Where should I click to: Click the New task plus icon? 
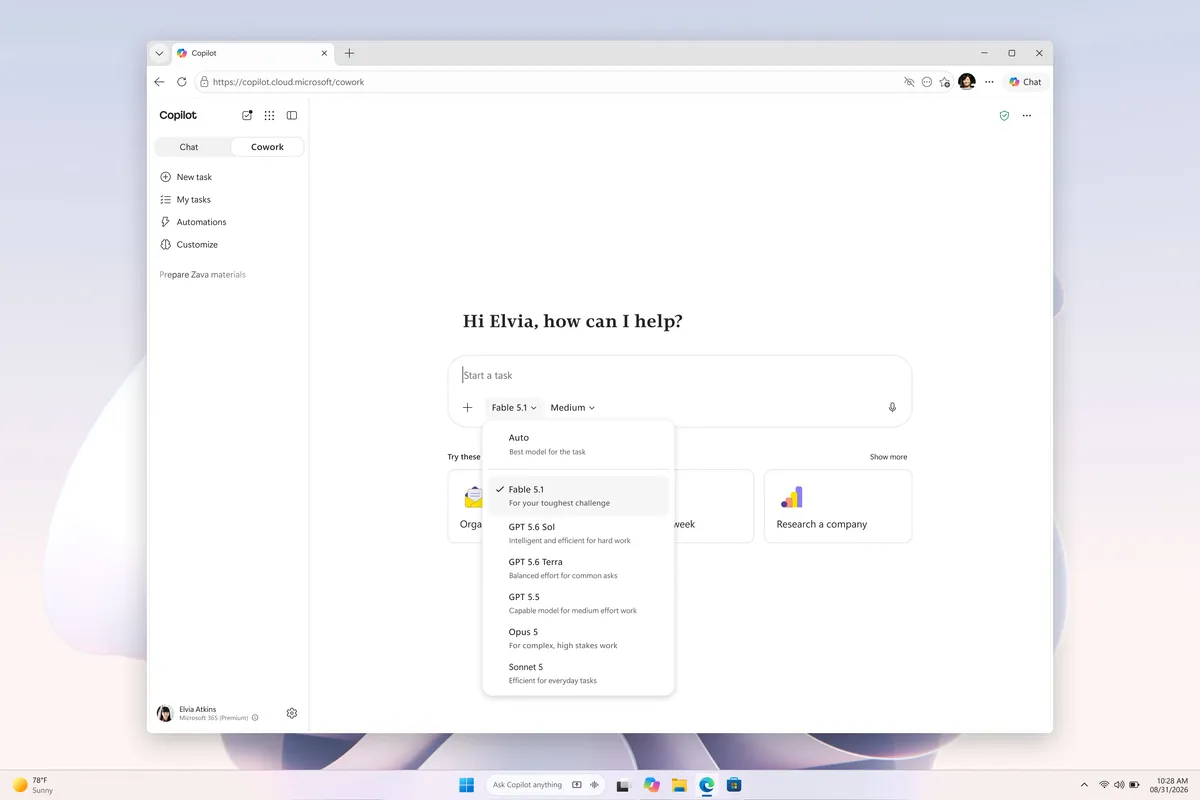click(x=166, y=177)
